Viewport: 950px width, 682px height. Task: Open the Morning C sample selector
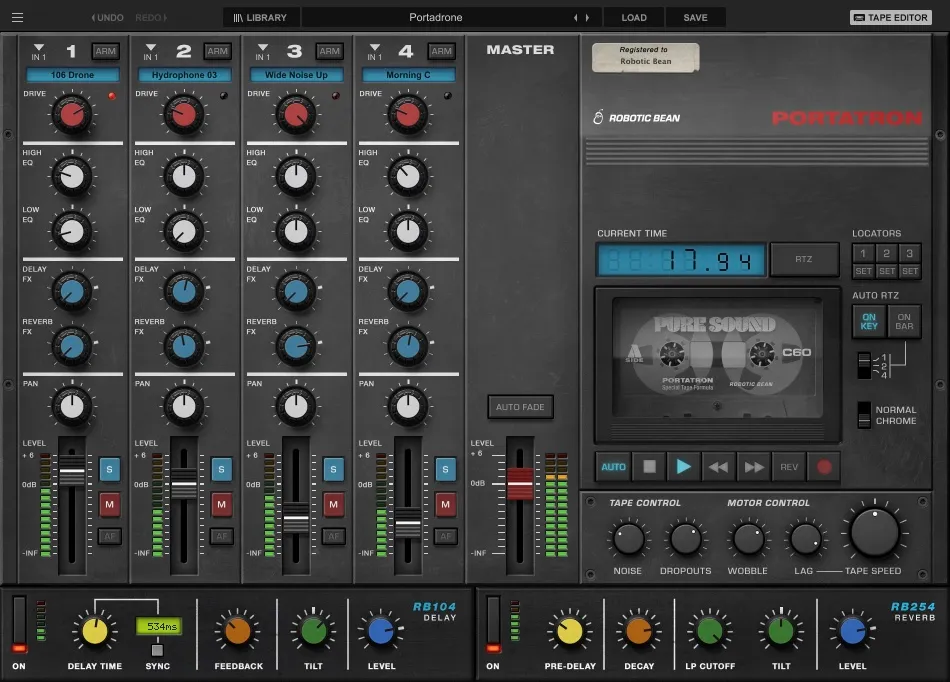pyautogui.click(x=408, y=75)
